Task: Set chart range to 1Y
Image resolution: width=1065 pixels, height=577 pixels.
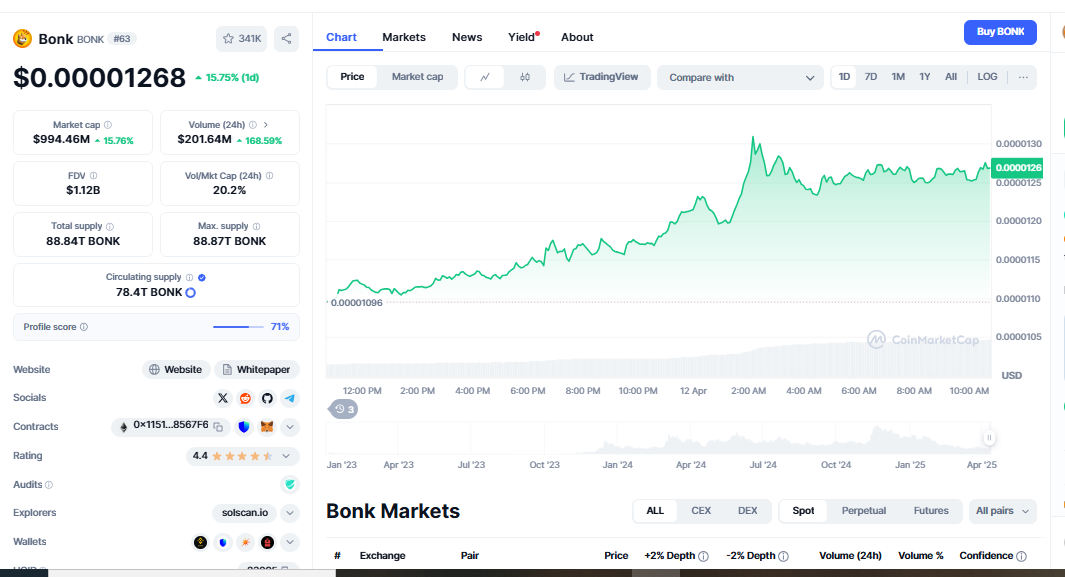Action: click(924, 77)
